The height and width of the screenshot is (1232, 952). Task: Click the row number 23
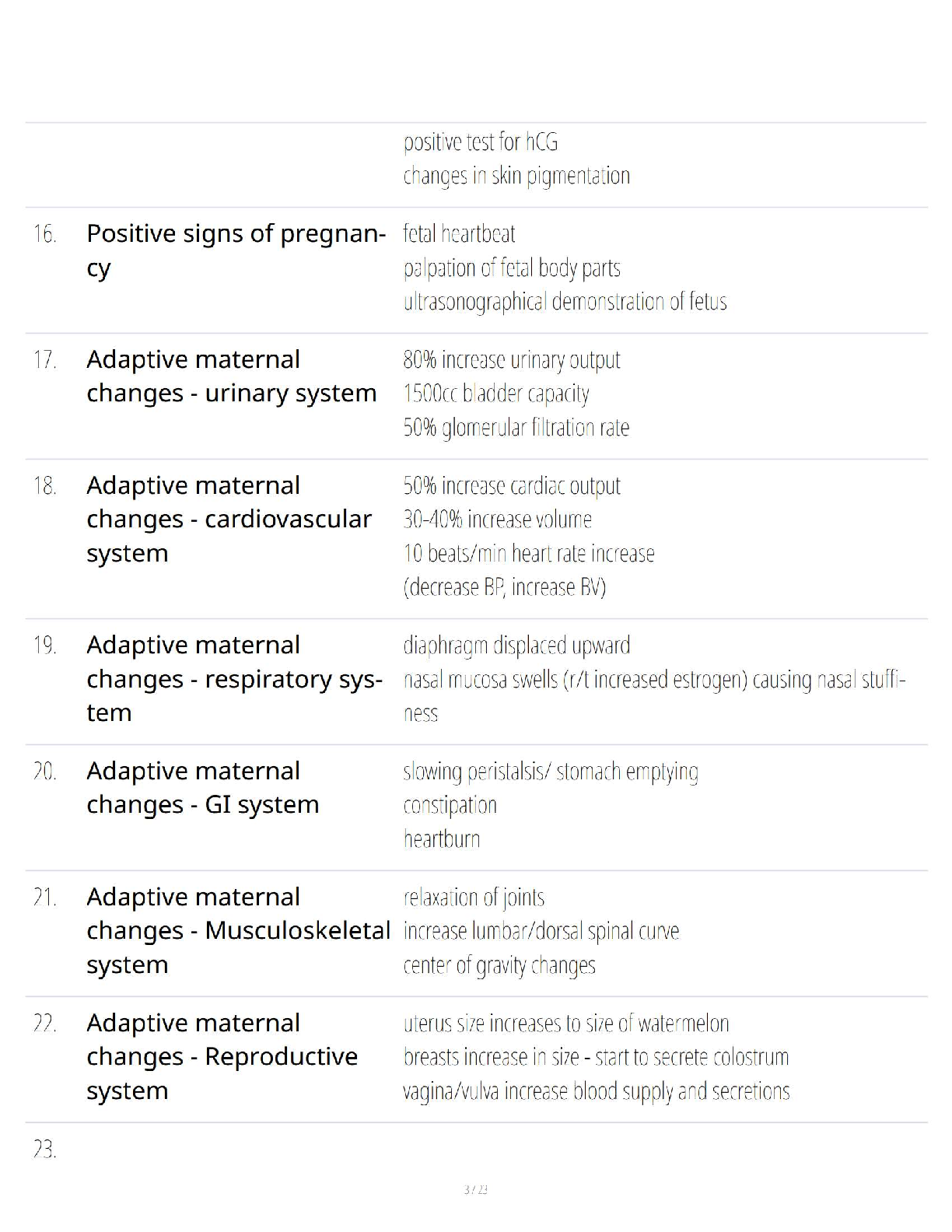click(44, 1149)
